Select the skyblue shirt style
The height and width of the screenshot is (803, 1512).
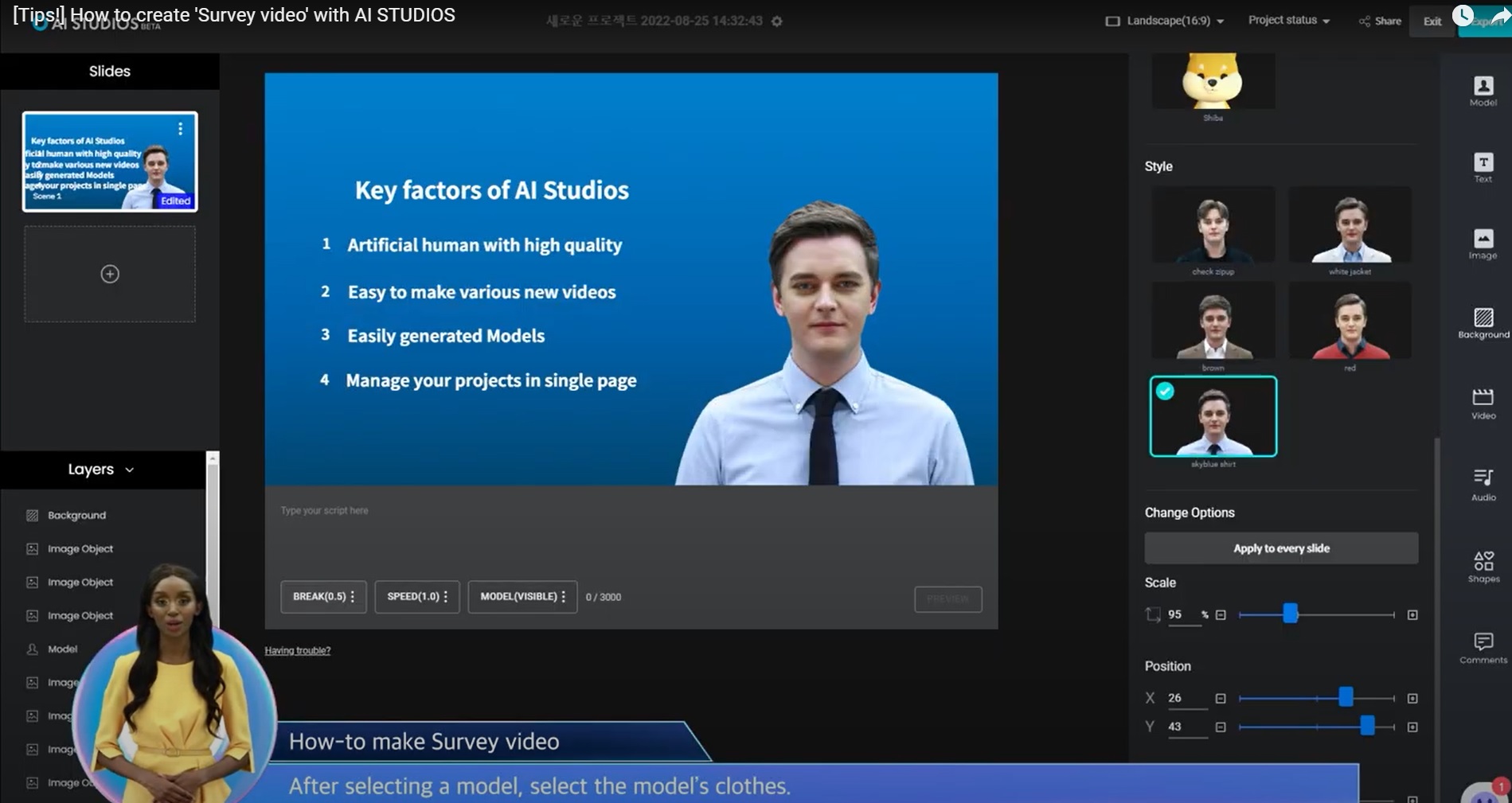point(1213,416)
